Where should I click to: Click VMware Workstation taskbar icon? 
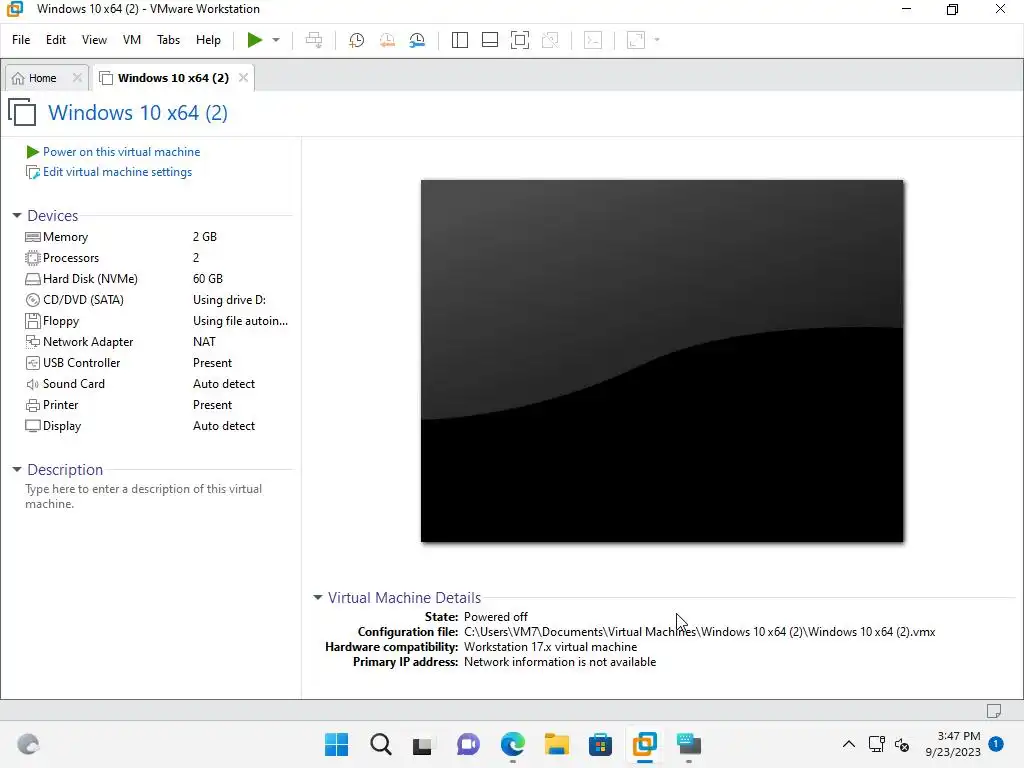click(645, 744)
